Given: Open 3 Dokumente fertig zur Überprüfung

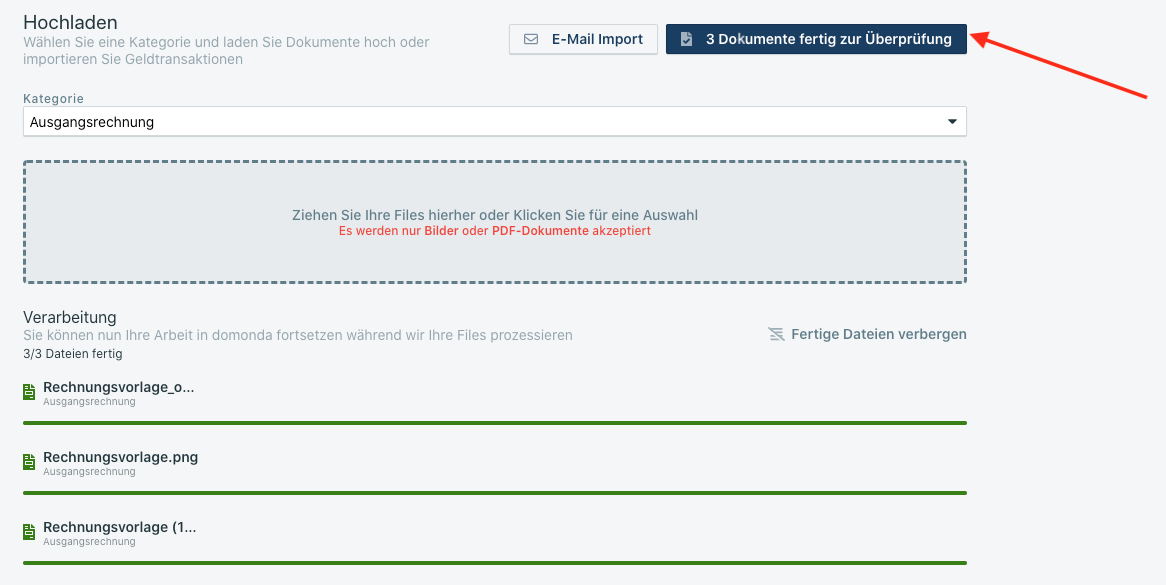Looking at the screenshot, I should tap(816, 39).
